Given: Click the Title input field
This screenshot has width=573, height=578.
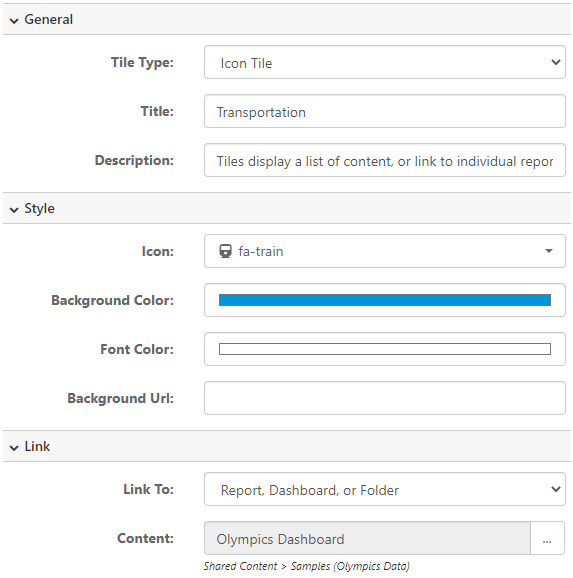Looking at the screenshot, I should click(x=385, y=111).
